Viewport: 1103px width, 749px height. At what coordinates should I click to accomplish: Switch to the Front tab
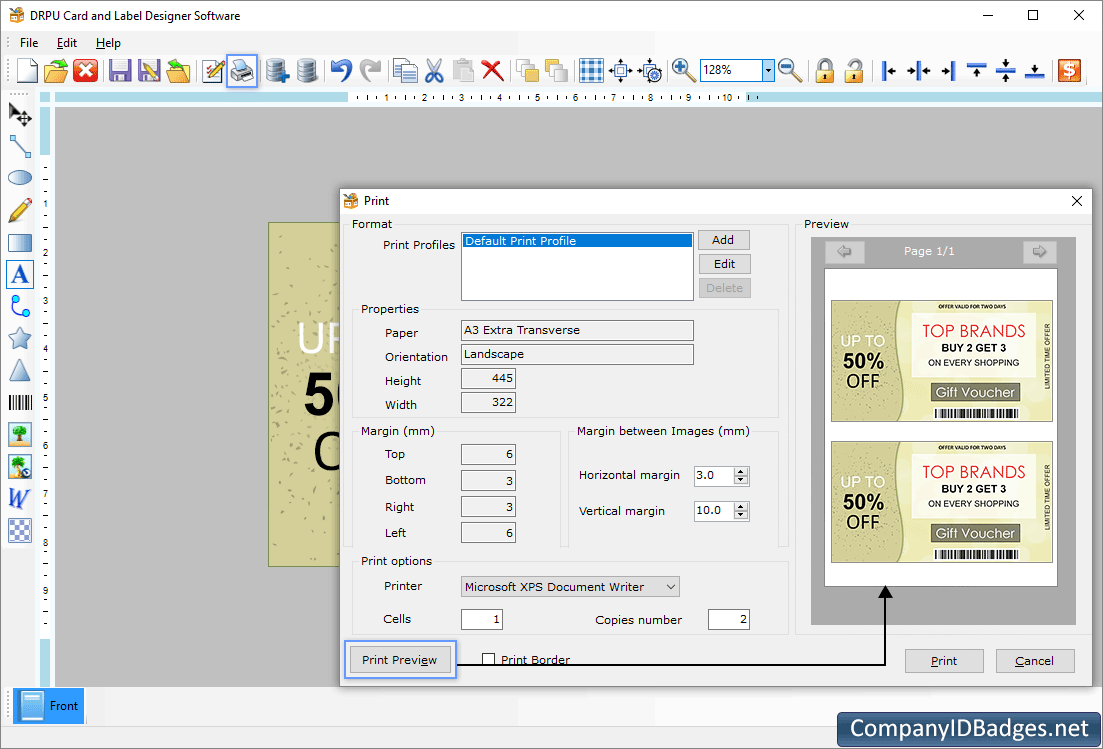coord(49,706)
